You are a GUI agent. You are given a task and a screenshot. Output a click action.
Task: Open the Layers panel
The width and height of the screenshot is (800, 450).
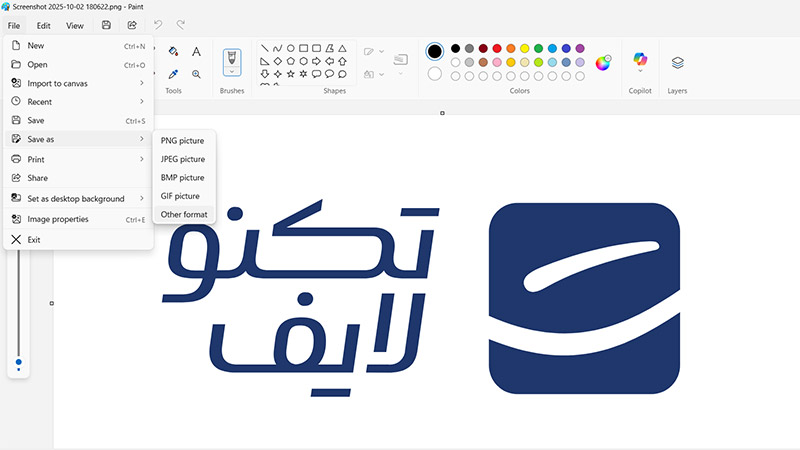point(678,62)
